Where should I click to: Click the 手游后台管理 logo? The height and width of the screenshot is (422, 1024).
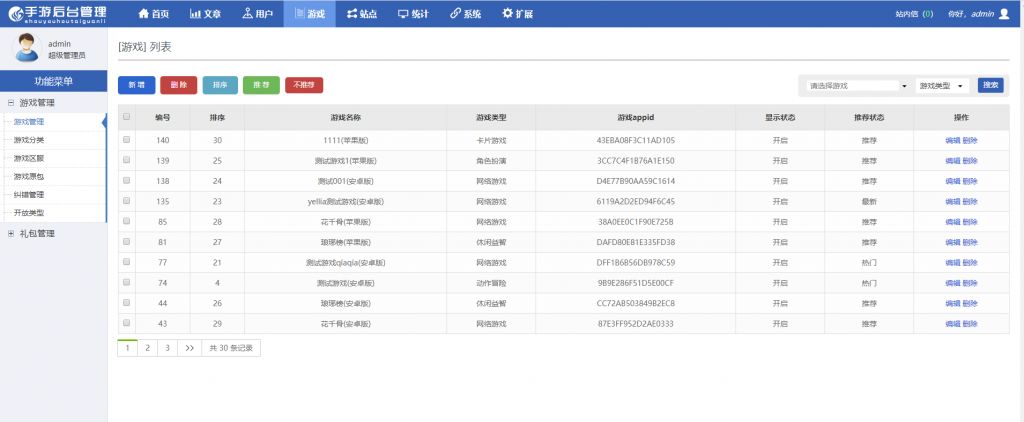click(x=57, y=14)
